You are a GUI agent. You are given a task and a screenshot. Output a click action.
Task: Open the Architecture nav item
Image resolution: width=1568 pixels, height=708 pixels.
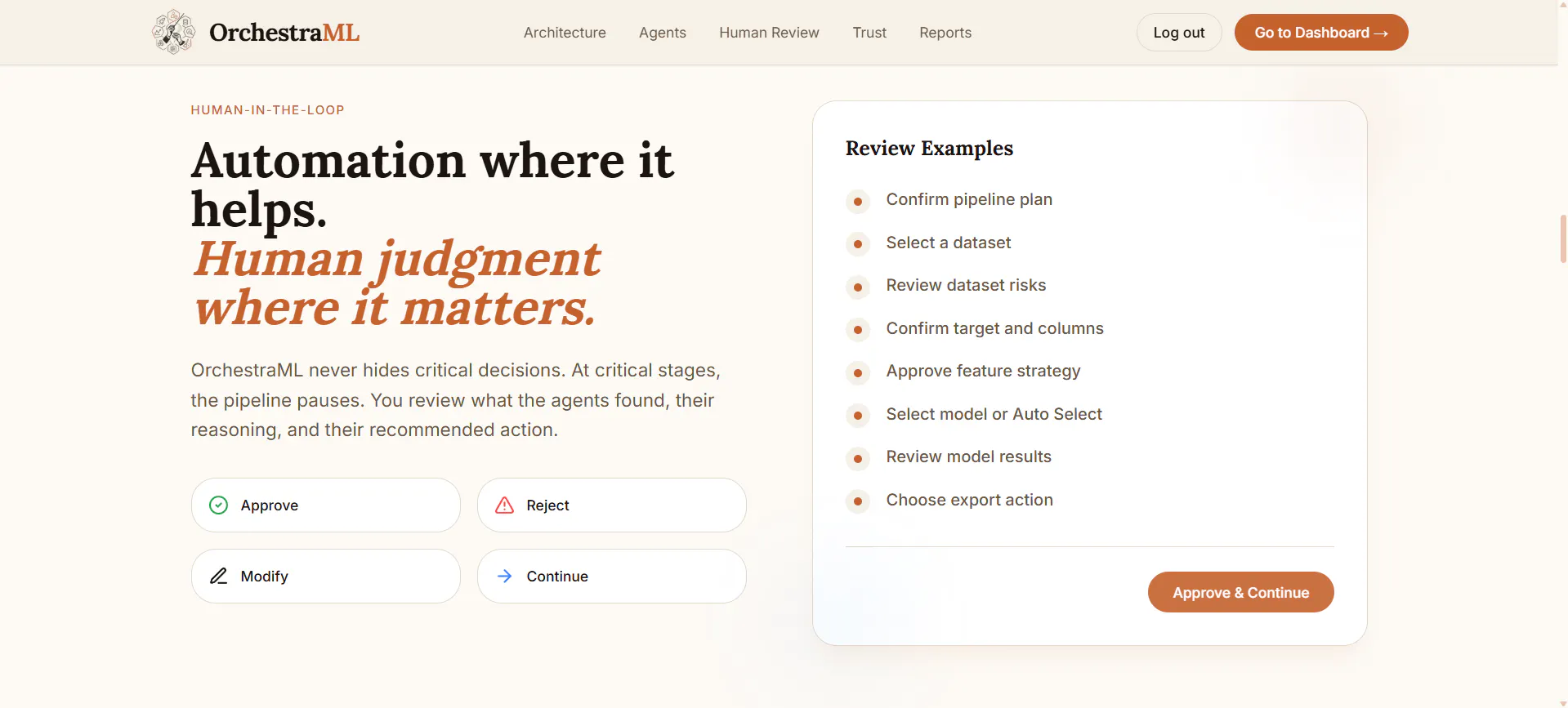(565, 33)
